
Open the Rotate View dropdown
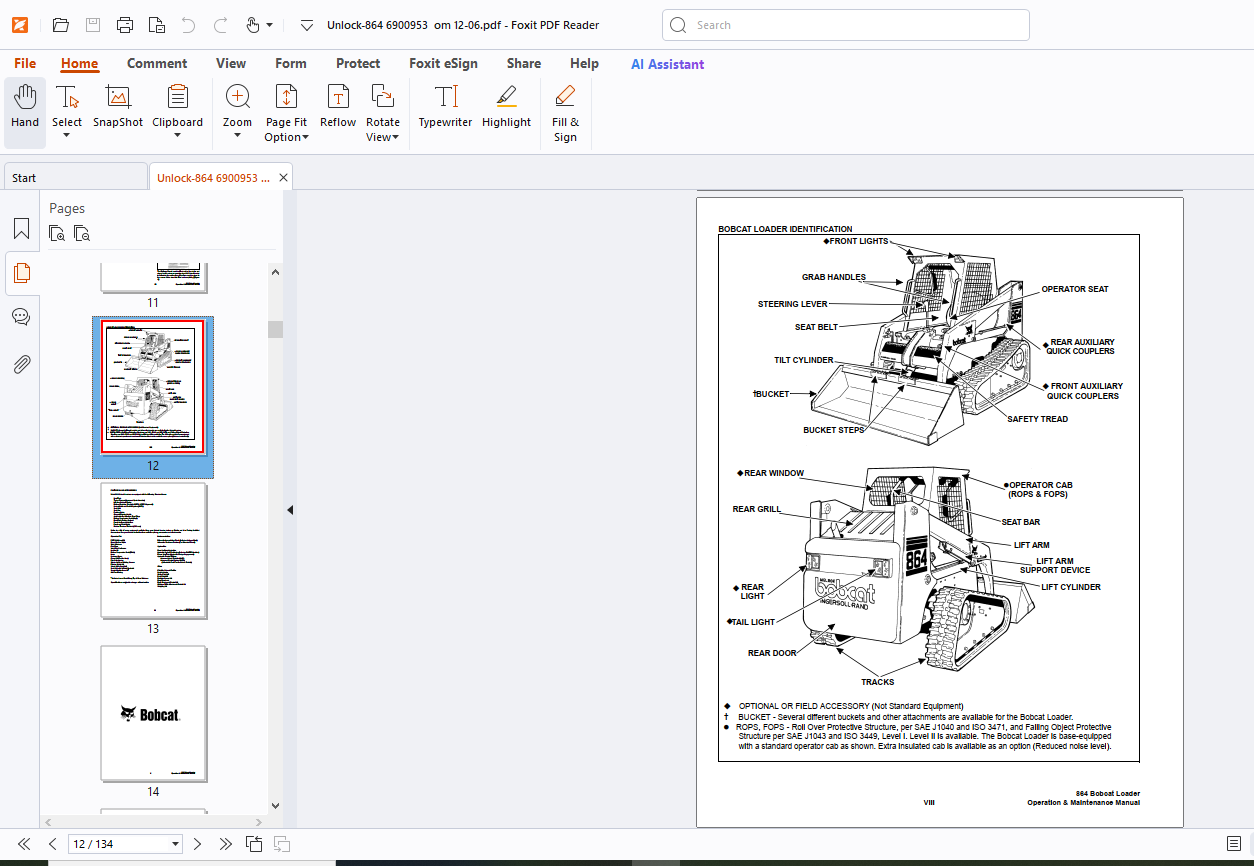382,112
